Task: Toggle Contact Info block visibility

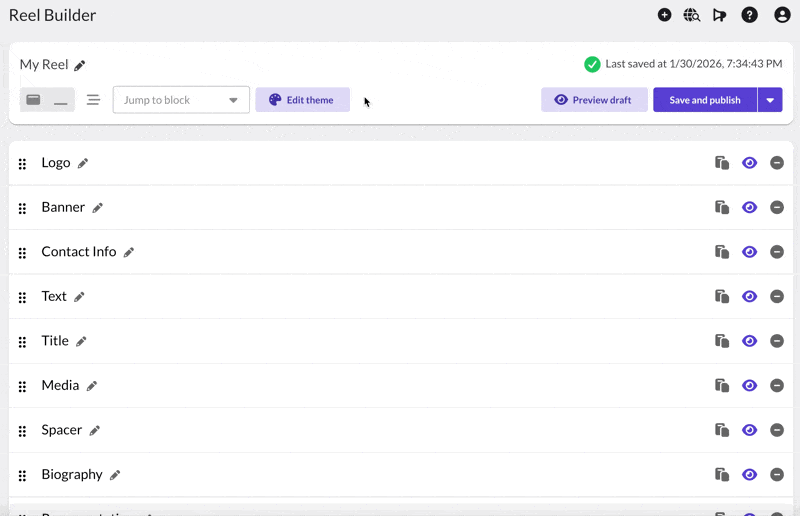Action: click(x=749, y=252)
